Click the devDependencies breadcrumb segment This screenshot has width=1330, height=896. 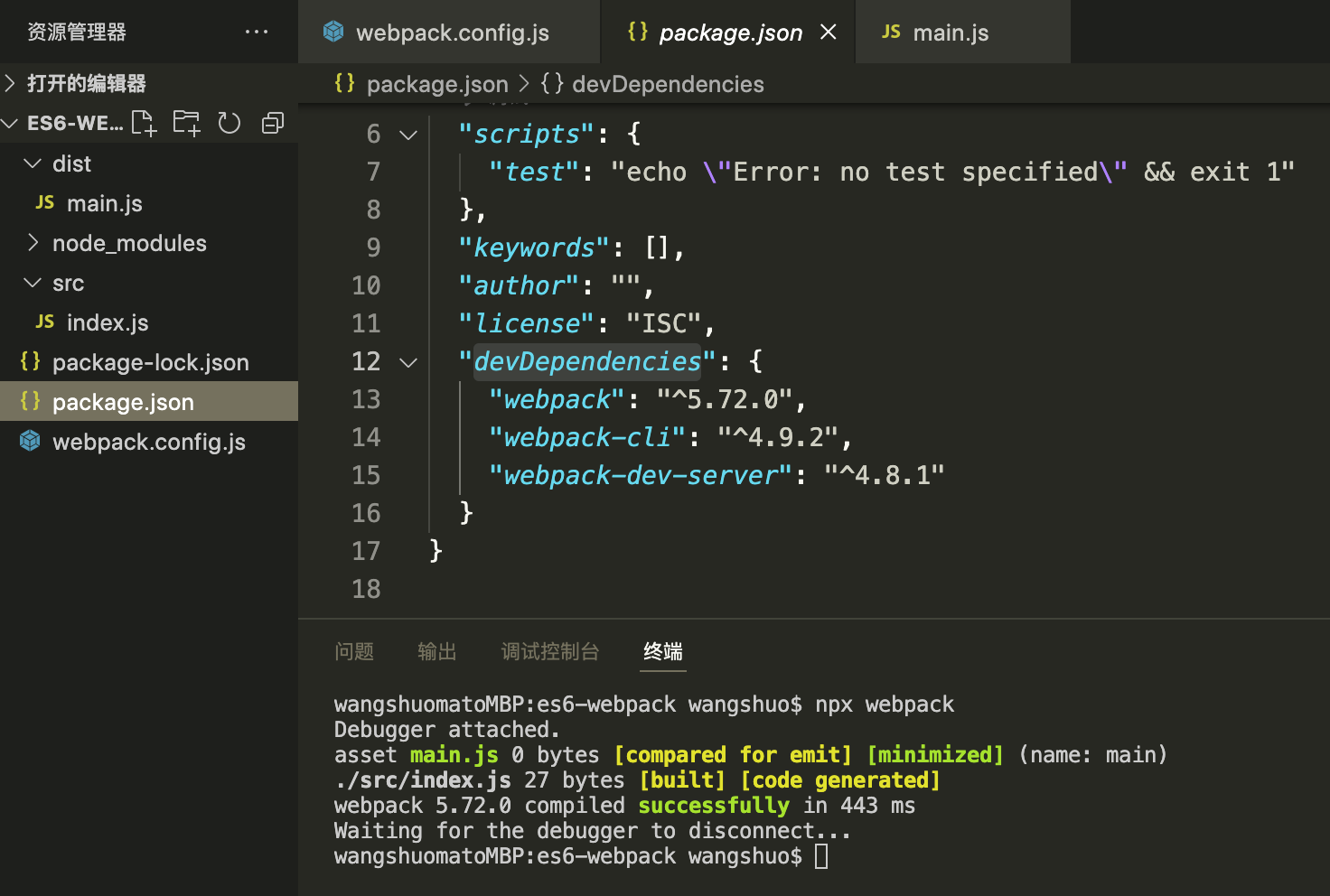(668, 84)
